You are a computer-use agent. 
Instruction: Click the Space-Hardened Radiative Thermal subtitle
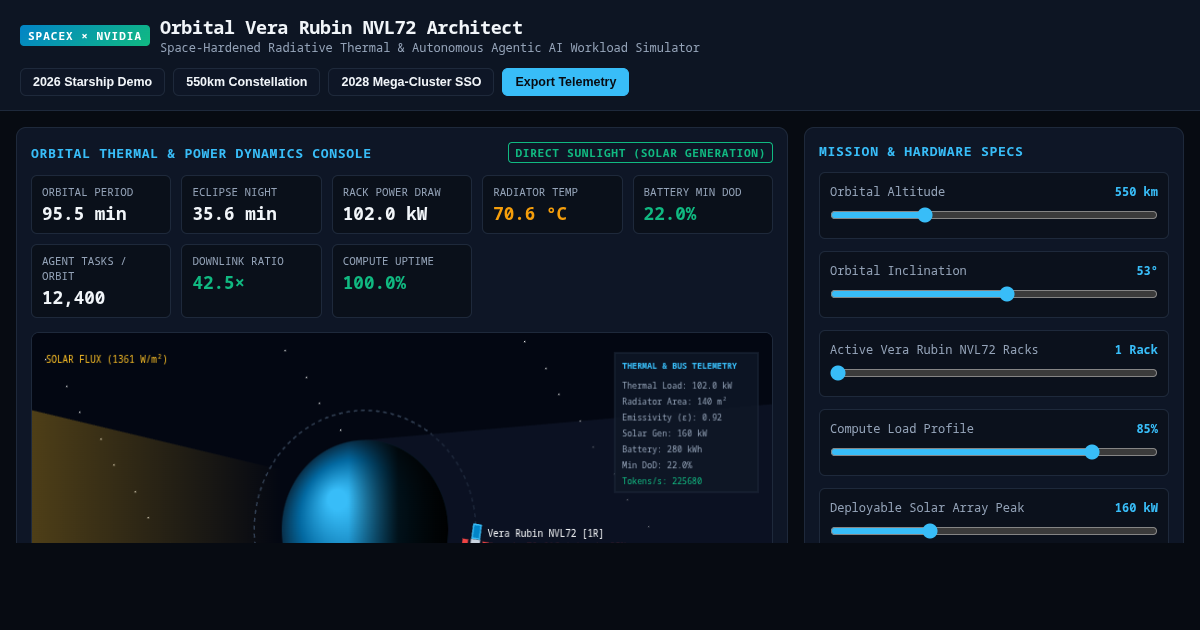430,48
